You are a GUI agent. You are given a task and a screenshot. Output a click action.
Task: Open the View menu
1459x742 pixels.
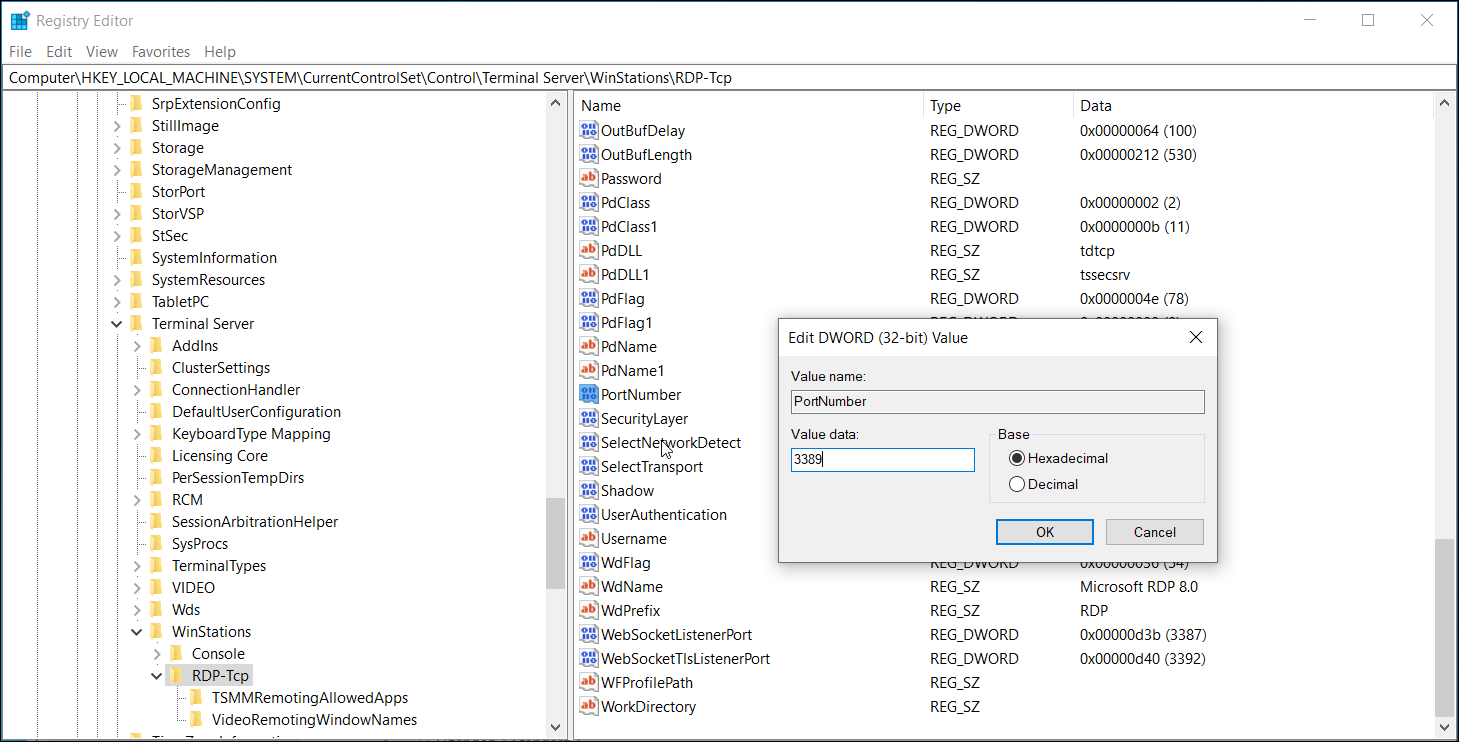pyautogui.click(x=102, y=52)
